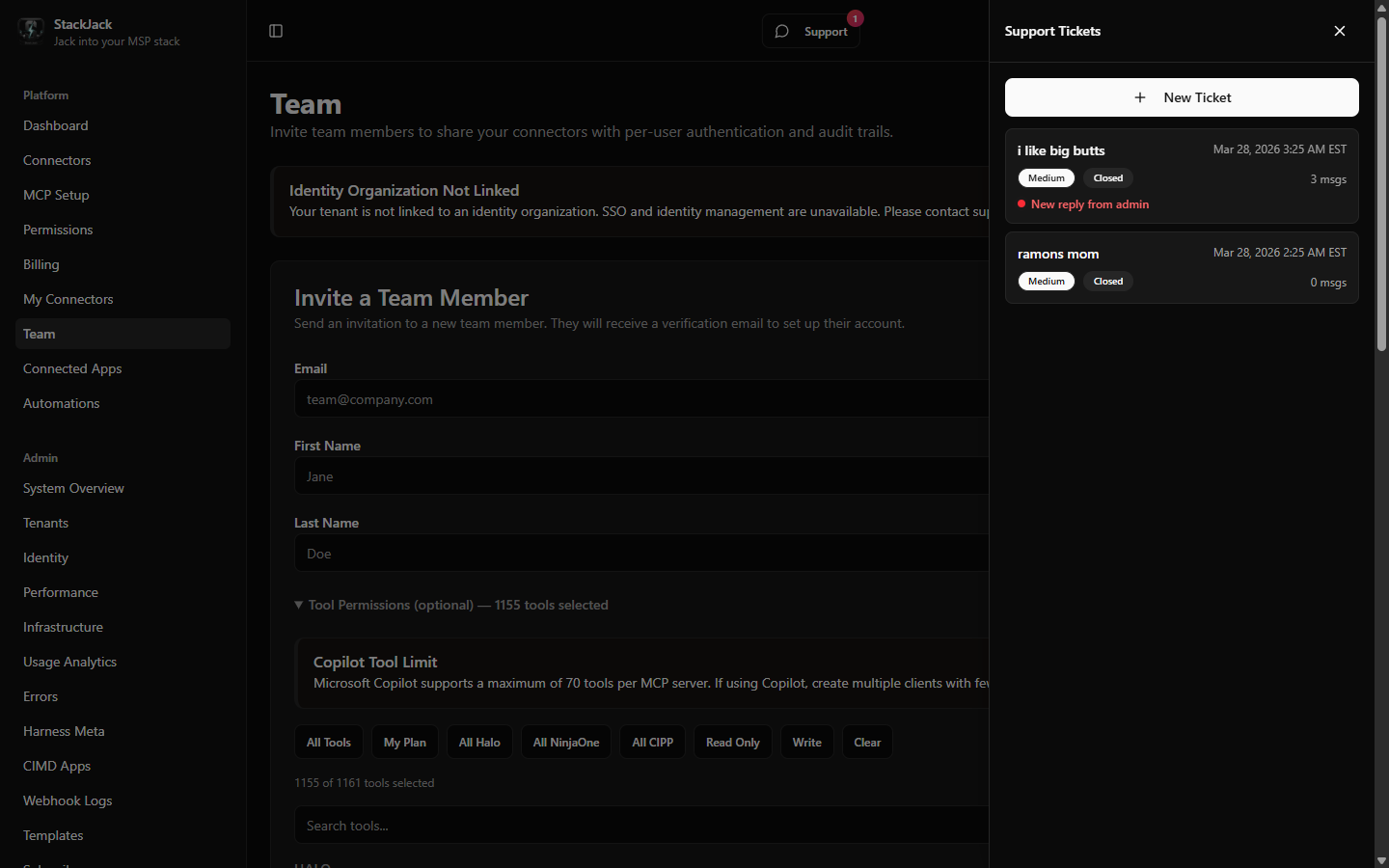
Task: Open Harness Meta page
Action: click(x=123, y=731)
